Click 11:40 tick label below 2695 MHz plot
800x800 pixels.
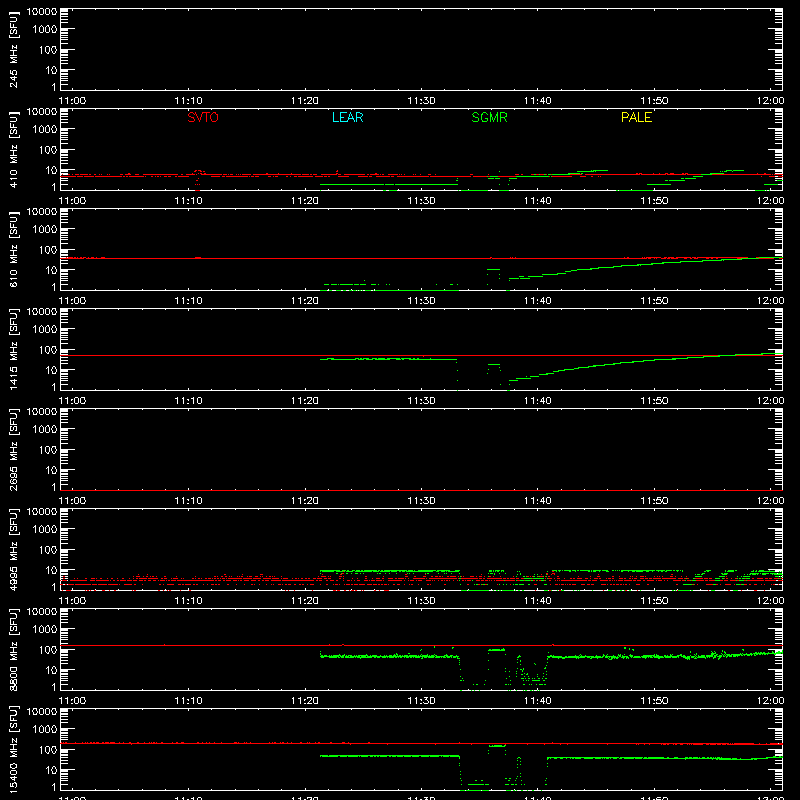pos(538,501)
